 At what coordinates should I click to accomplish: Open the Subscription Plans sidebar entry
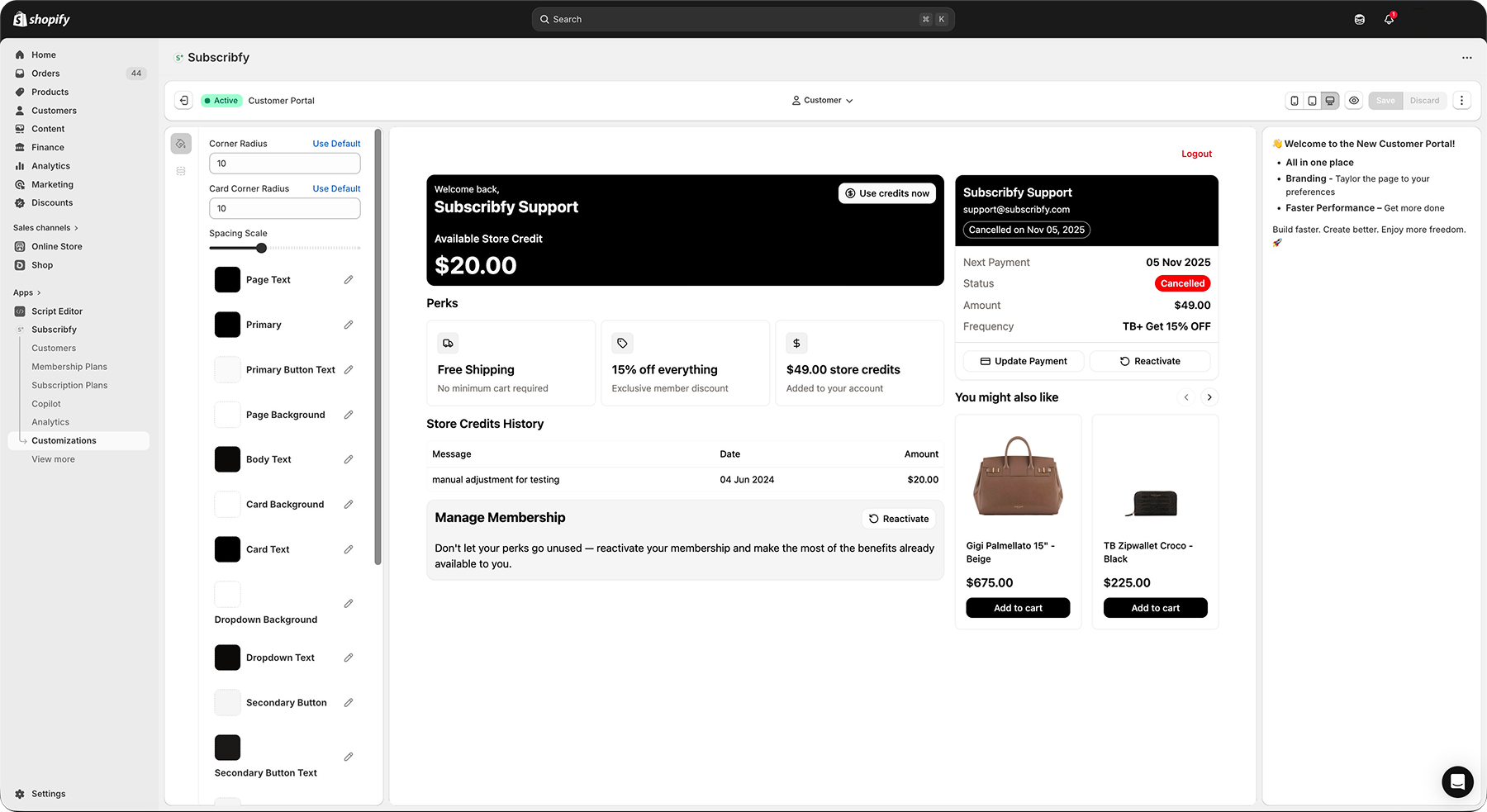(69, 385)
